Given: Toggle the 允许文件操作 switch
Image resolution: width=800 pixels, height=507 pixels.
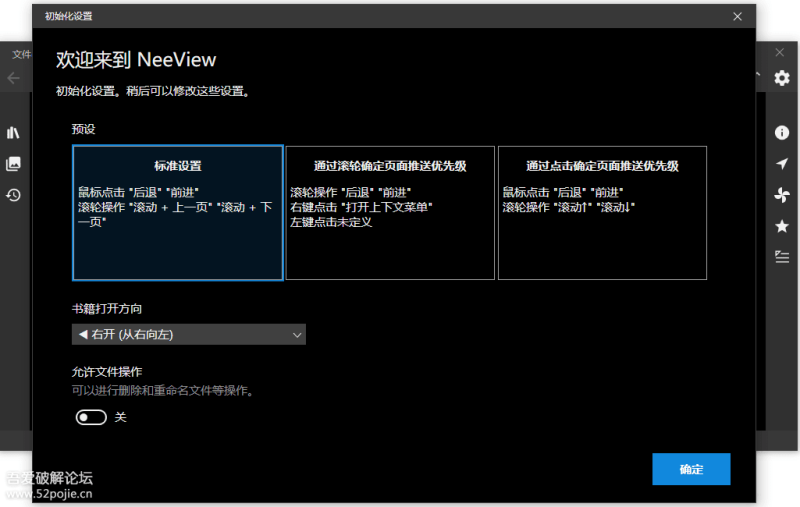Looking at the screenshot, I should click(91, 417).
